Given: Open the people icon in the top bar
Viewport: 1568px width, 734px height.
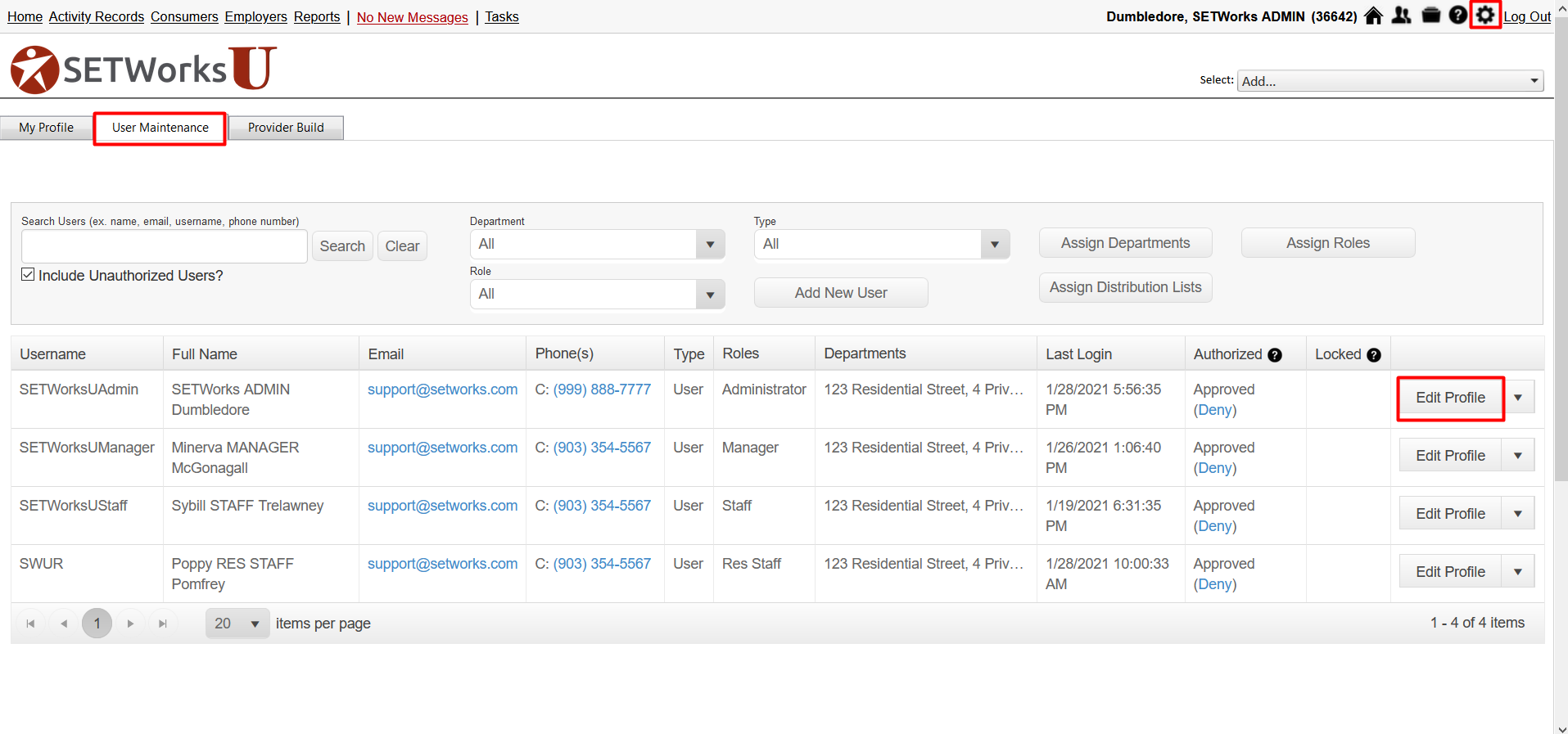Looking at the screenshot, I should (x=1402, y=16).
